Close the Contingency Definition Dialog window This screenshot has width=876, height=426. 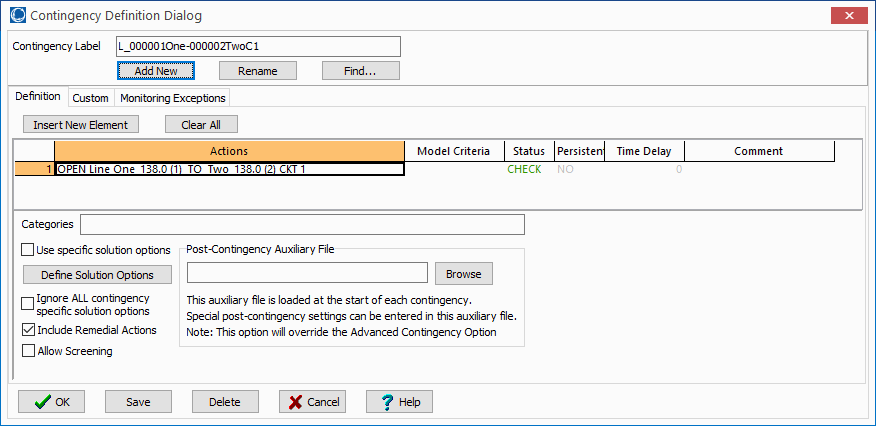849,15
